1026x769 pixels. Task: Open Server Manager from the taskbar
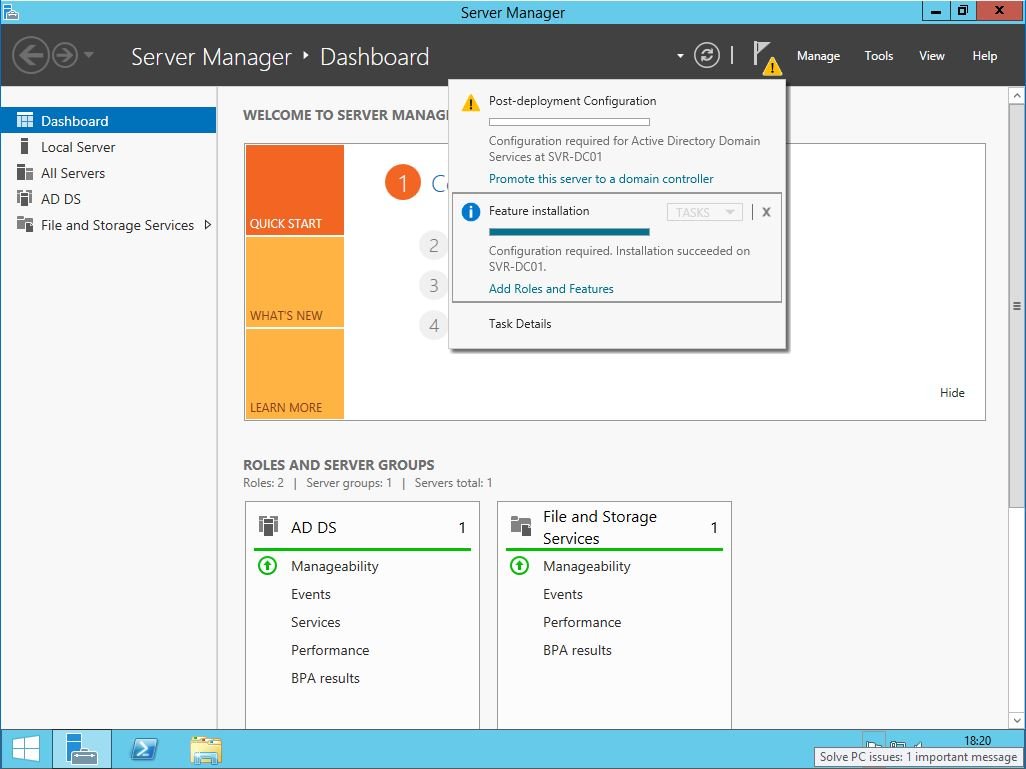[81, 748]
